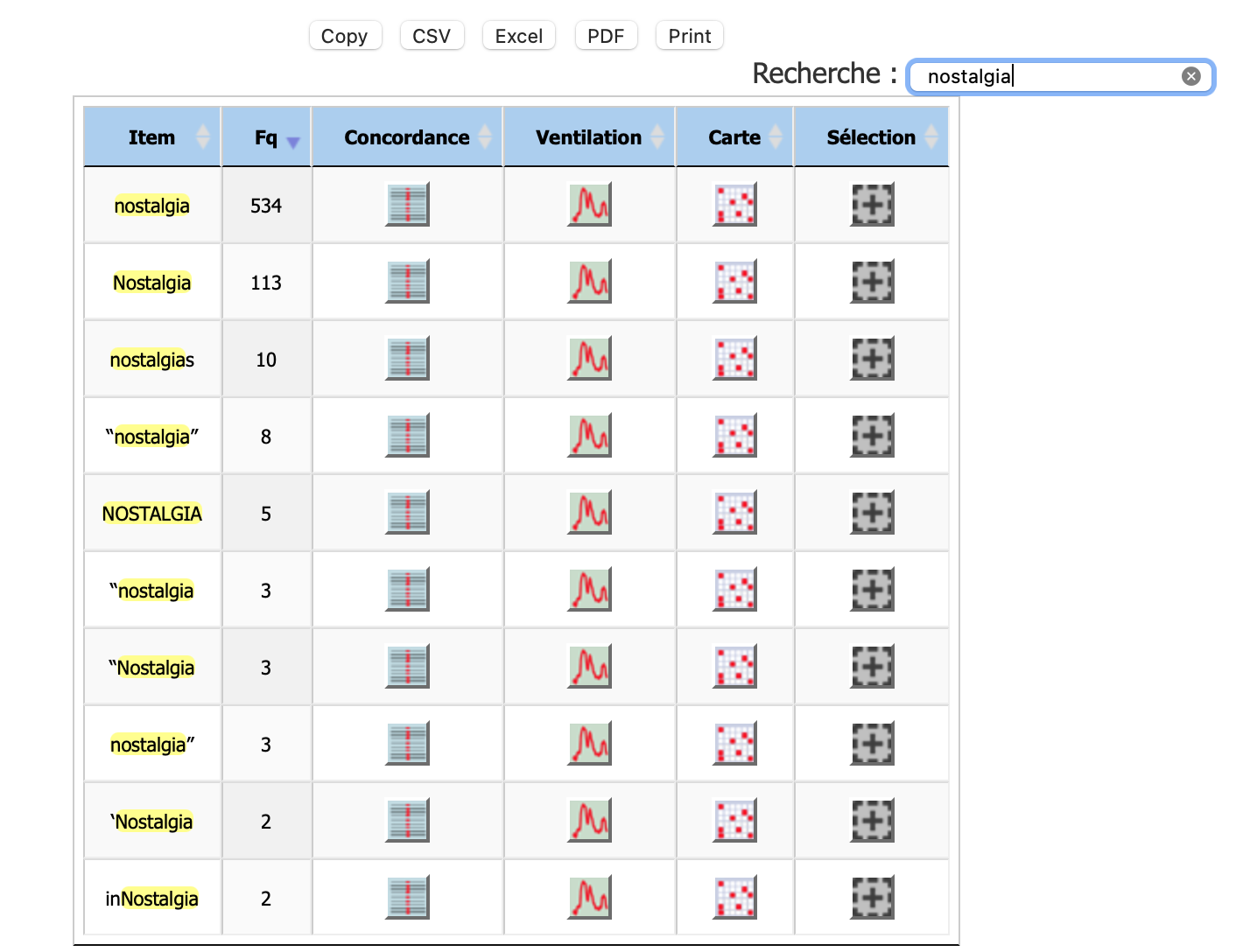Sort table by Item column
This screenshot has height=952, width=1243.
(x=152, y=137)
